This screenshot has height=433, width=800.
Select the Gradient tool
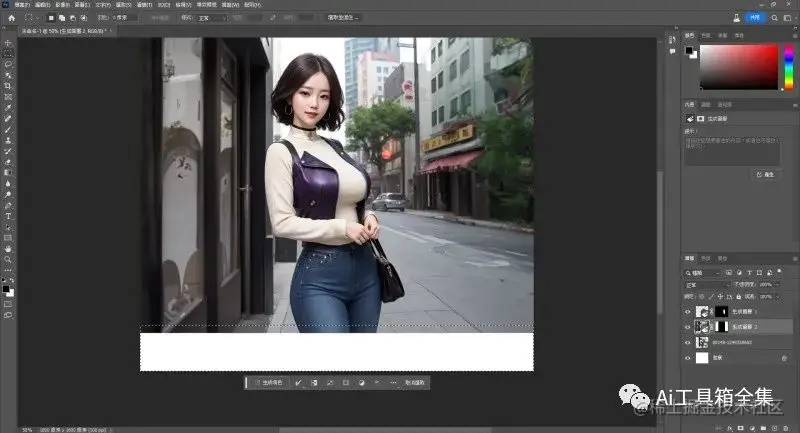pyautogui.click(x=8, y=172)
